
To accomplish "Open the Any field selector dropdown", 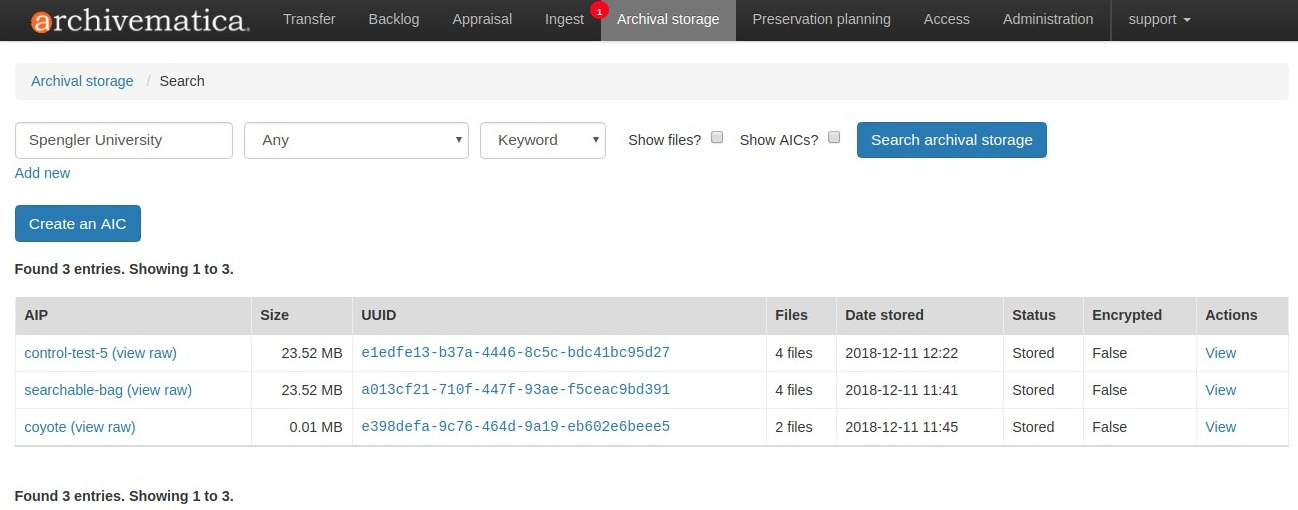I will [x=356, y=140].
